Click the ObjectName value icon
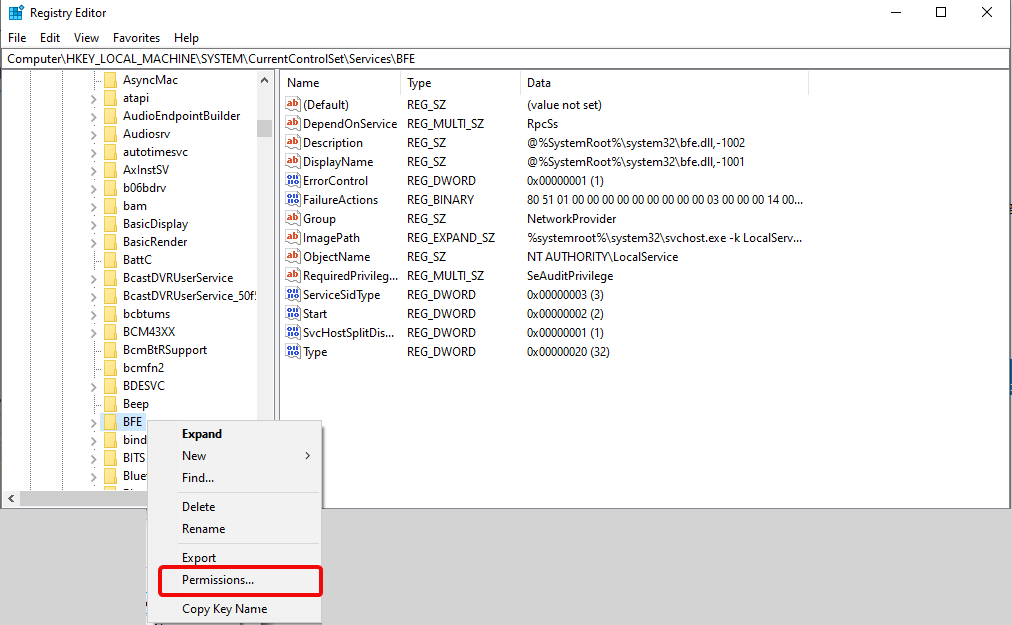Screen dimensions: 1012x625 pyautogui.click(x=293, y=256)
